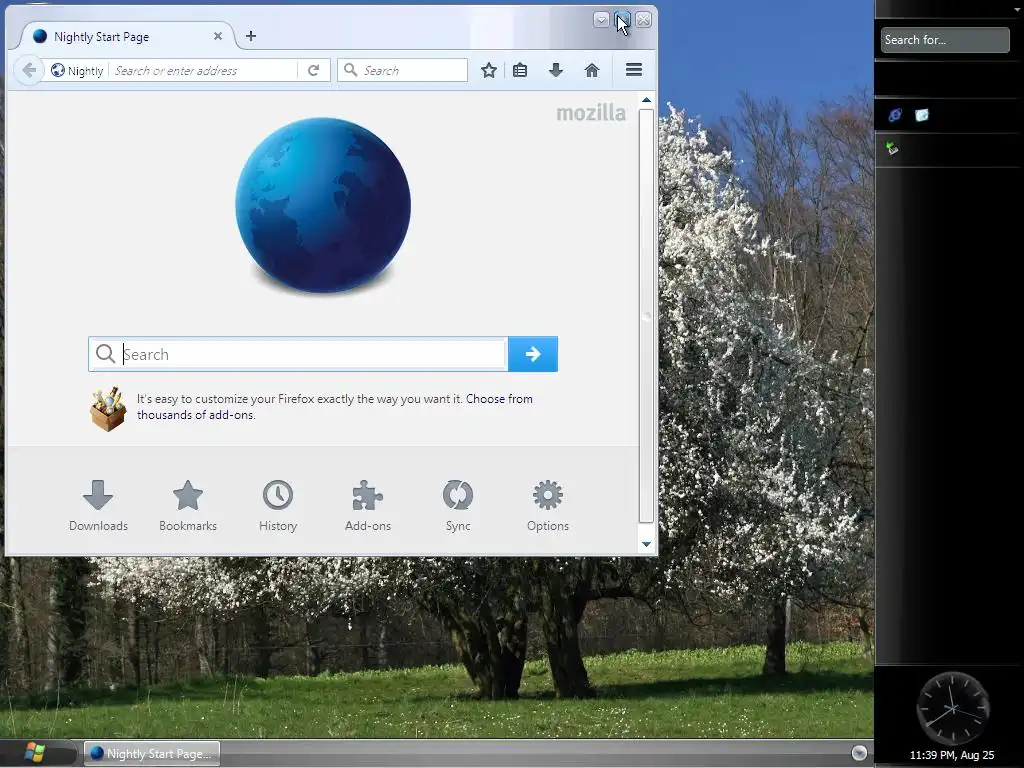Click the add-ons box snippet icon
This screenshot has height=768, width=1024.
[x=108, y=409]
